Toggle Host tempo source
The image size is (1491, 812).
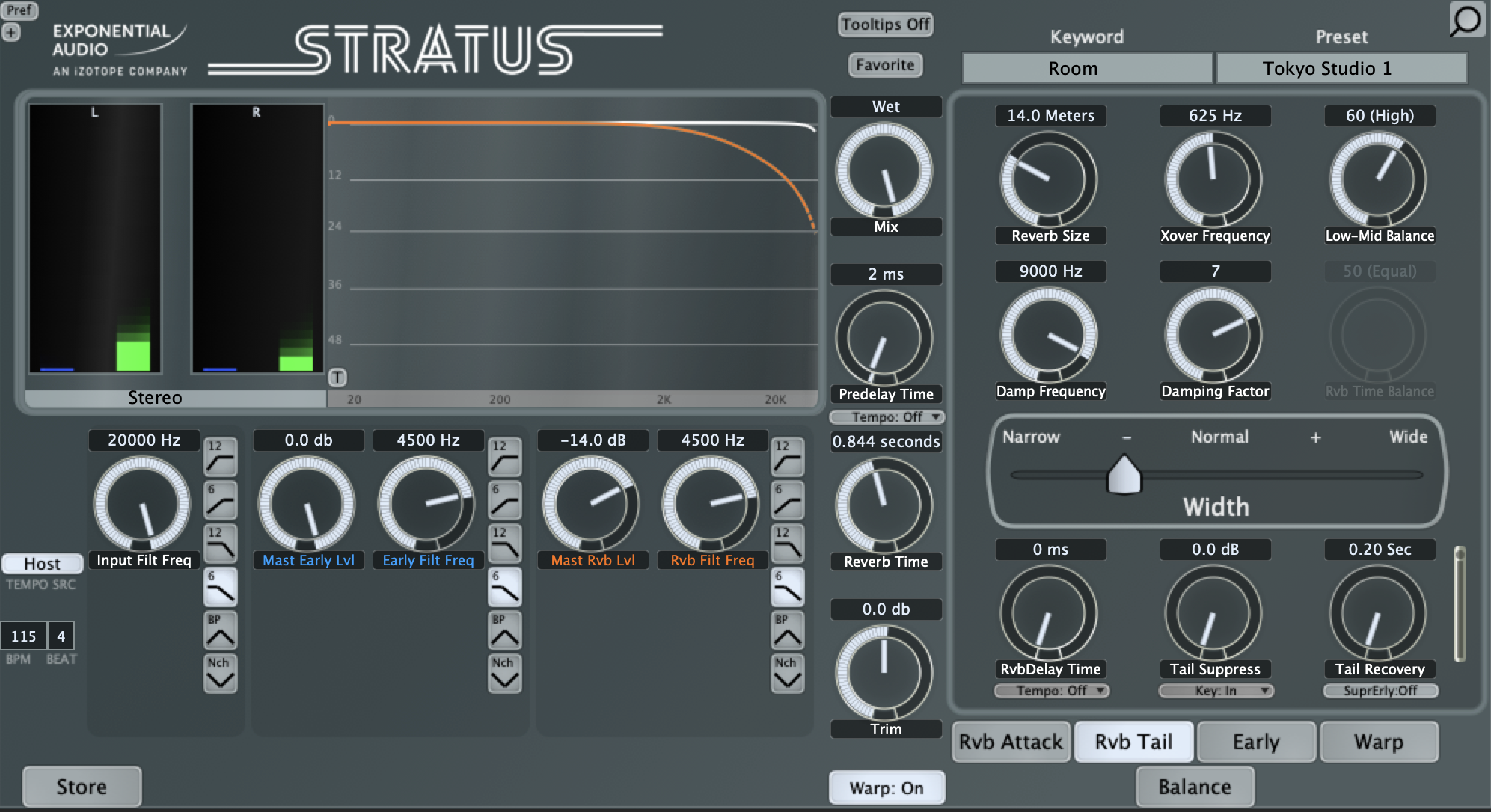pos(42,564)
